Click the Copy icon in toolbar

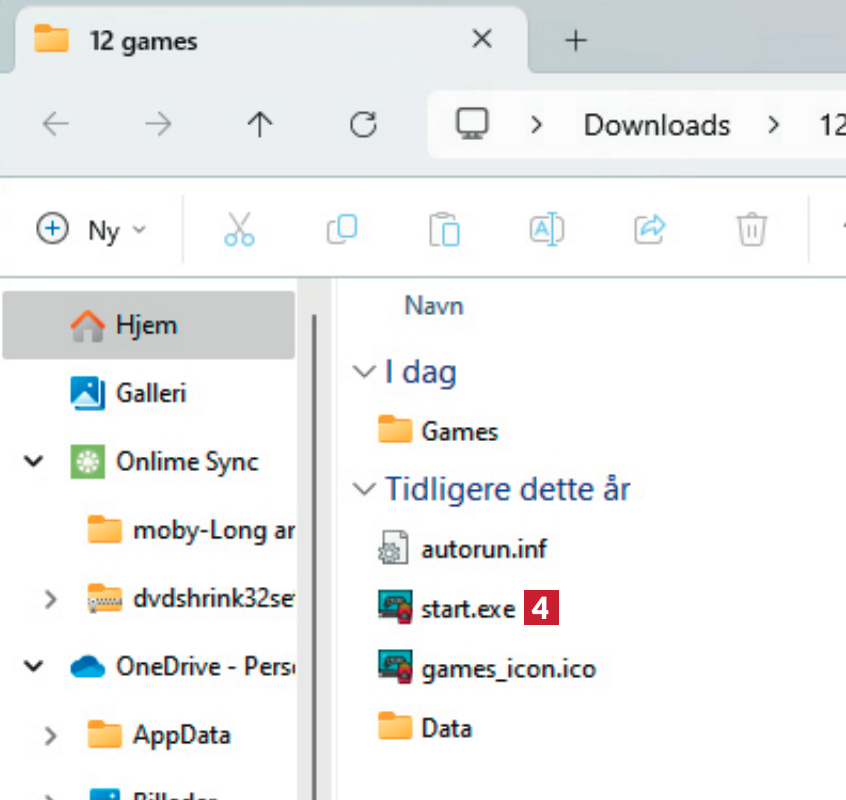tap(342, 230)
